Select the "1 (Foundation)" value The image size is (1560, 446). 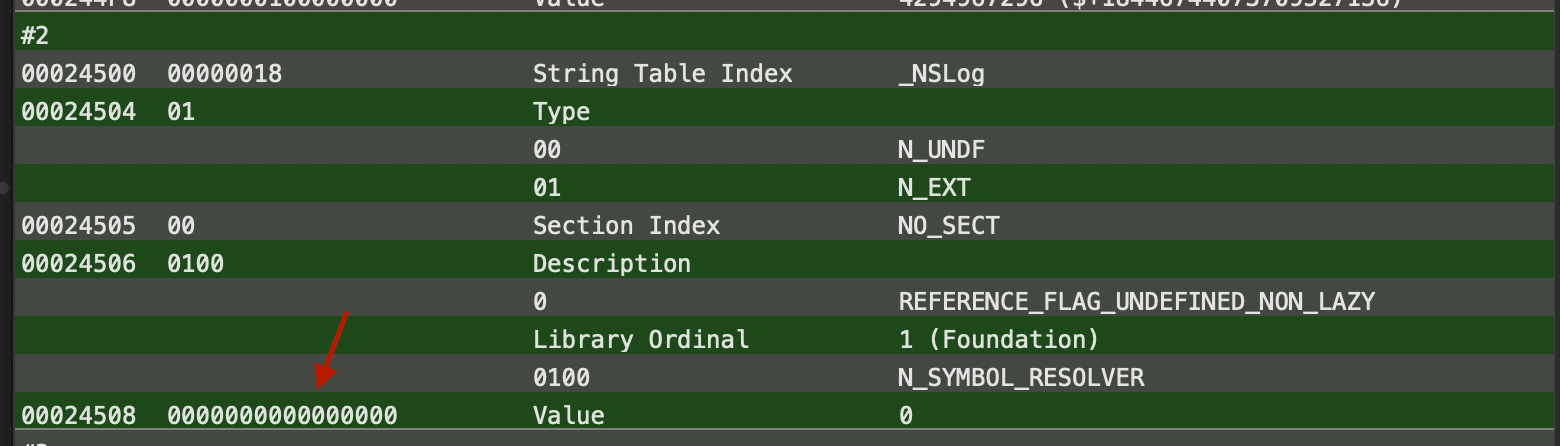click(999, 340)
